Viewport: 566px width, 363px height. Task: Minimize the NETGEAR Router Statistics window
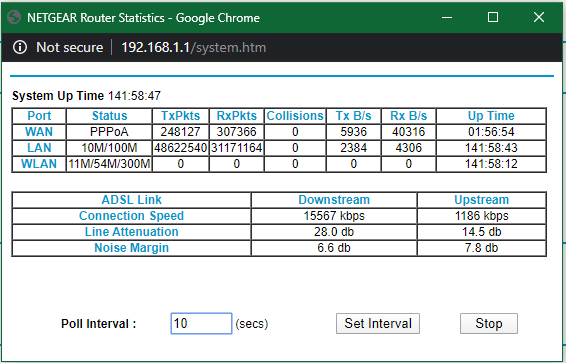447,17
